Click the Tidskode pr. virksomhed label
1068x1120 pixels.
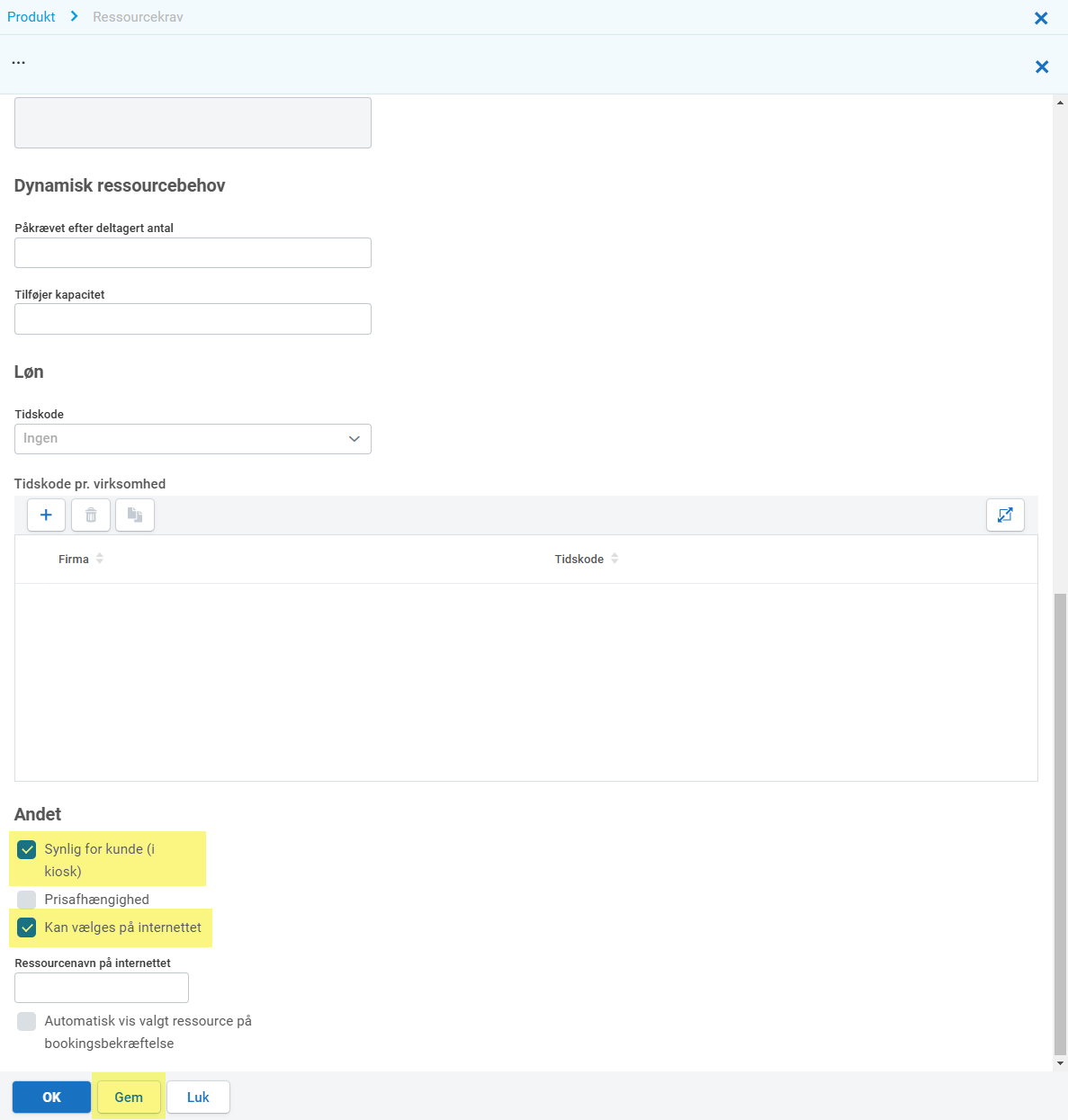click(x=90, y=484)
